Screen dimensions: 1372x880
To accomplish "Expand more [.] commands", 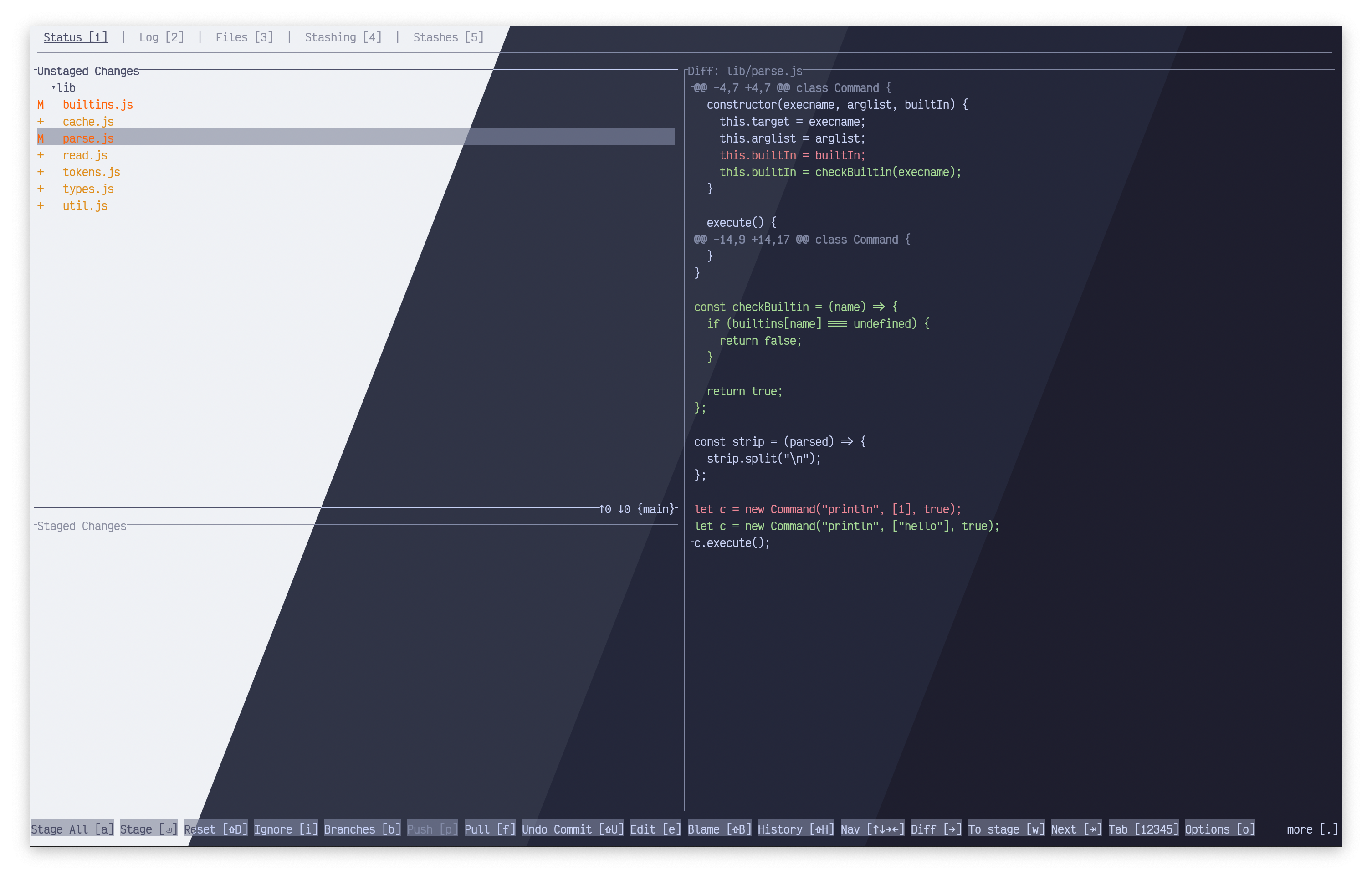I will coord(1312,829).
